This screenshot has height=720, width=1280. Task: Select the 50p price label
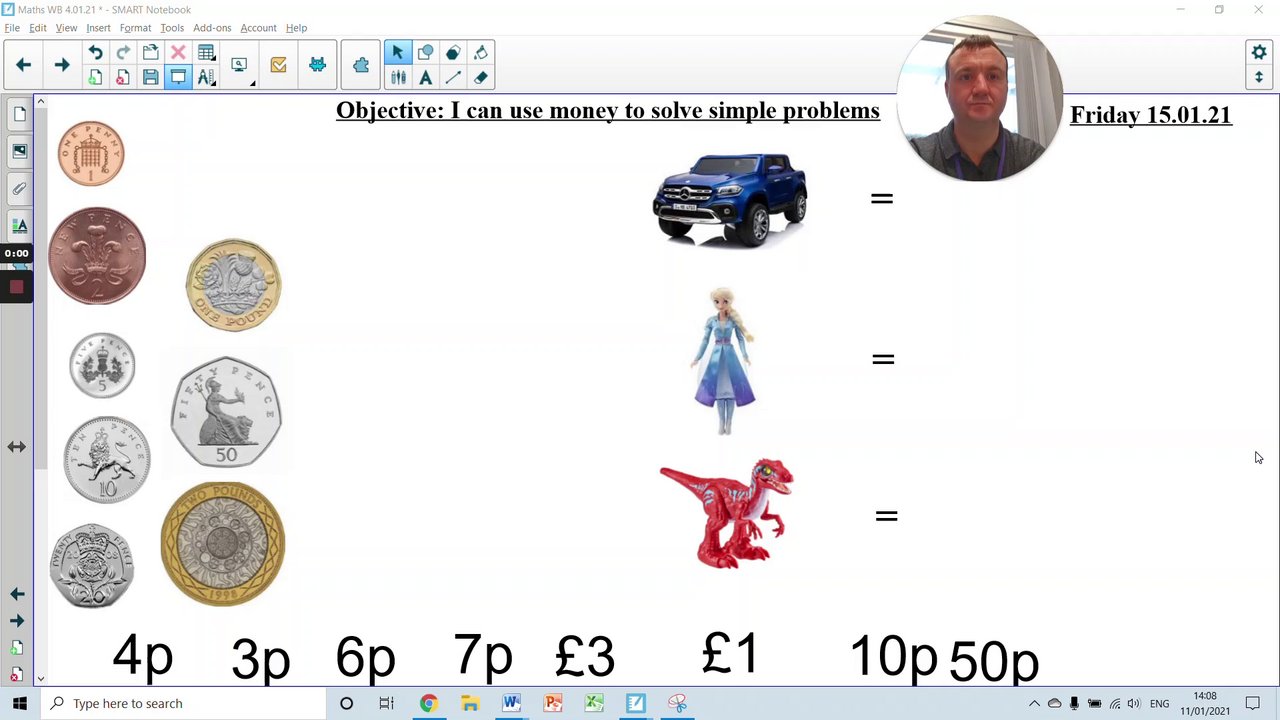click(994, 661)
